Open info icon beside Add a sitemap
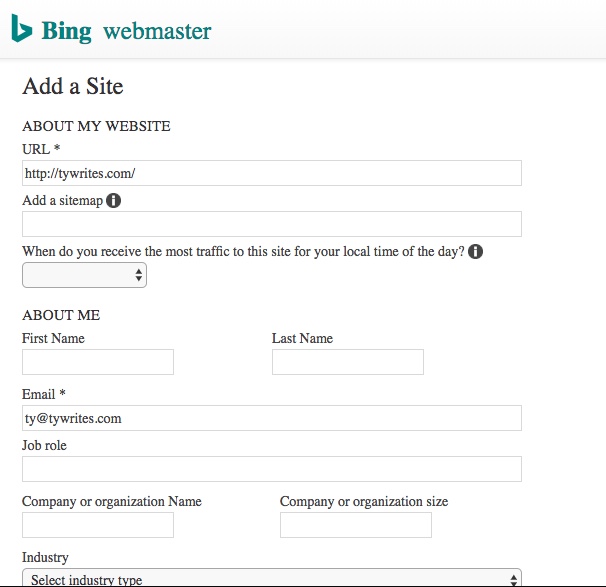The width and height of the screenshot is (606, 587). pyautogui.click(x=114, y=200)
